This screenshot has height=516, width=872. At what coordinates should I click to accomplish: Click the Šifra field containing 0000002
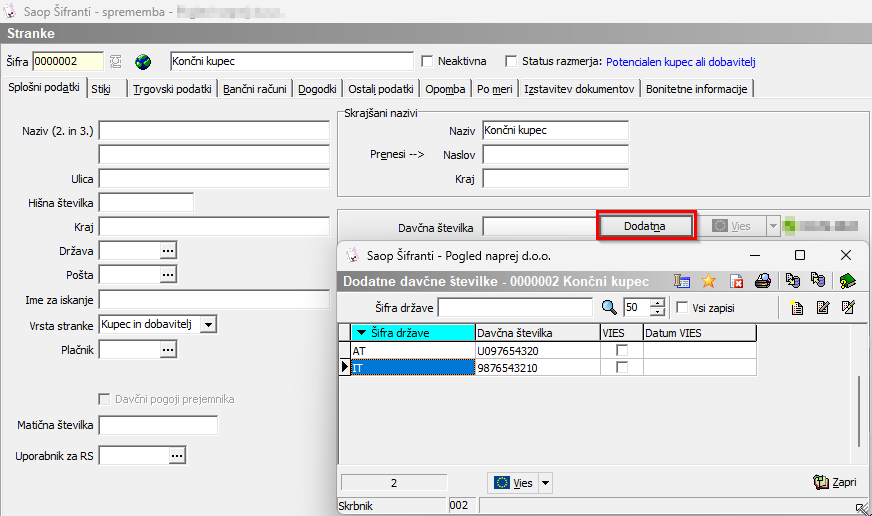68,61
